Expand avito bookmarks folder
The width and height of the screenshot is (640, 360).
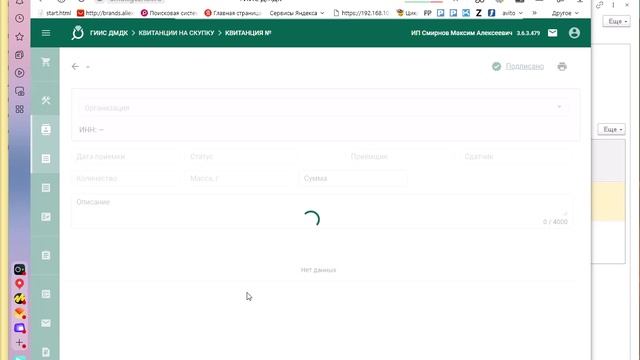tap(512, 13)
